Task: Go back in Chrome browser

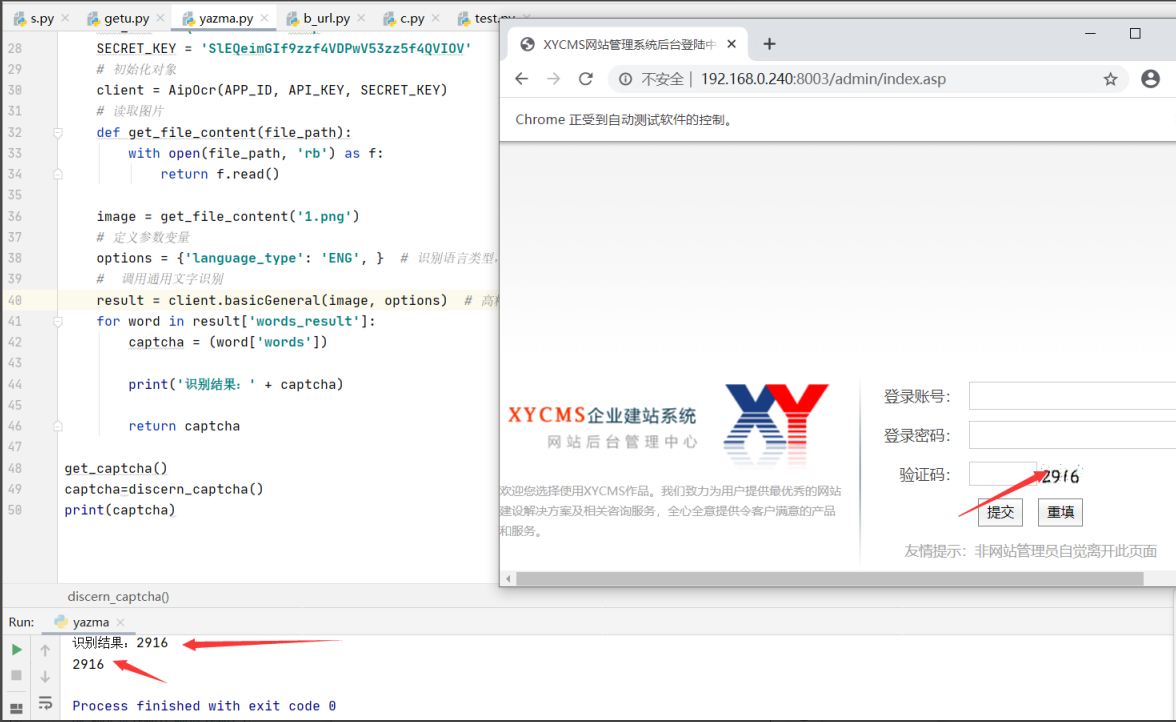Action: [522, 79]
